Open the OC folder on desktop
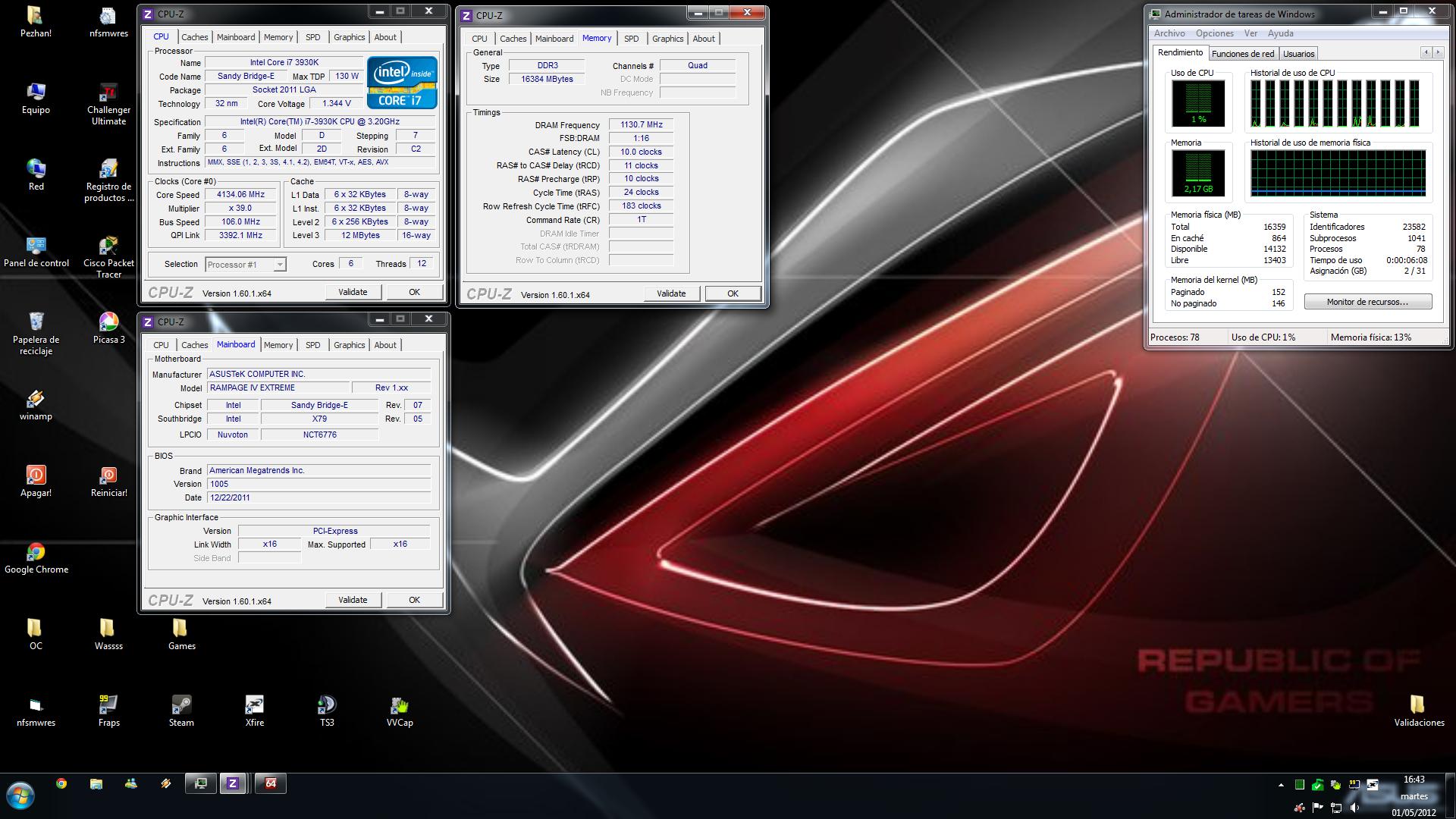Viewport: 1456px width, 819px height. [36, 635]
